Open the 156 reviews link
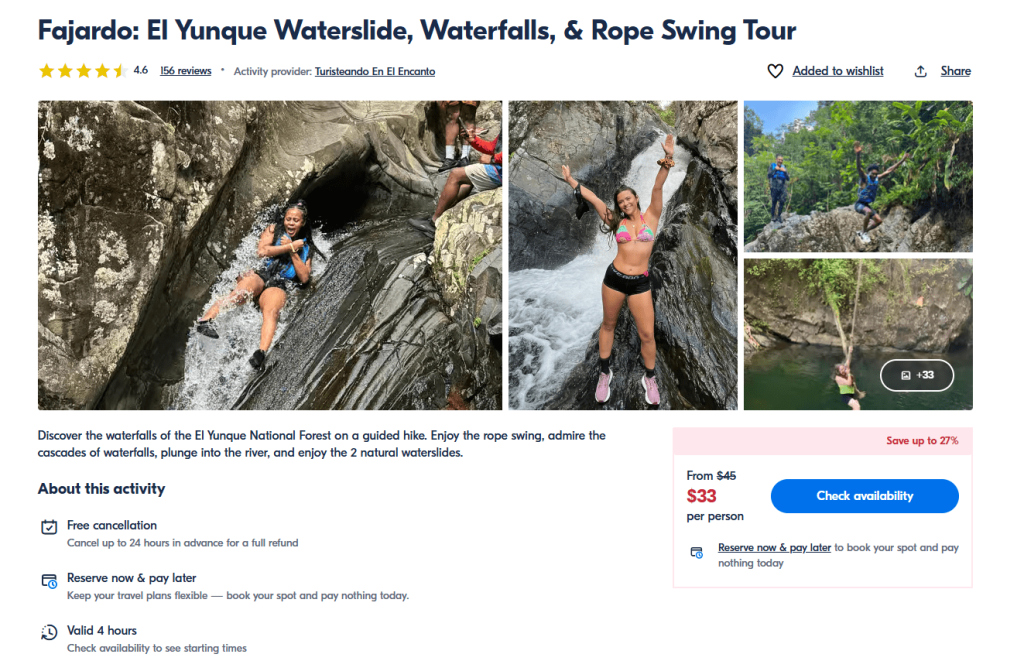The image size is (1024, 661). click(186, 71)
